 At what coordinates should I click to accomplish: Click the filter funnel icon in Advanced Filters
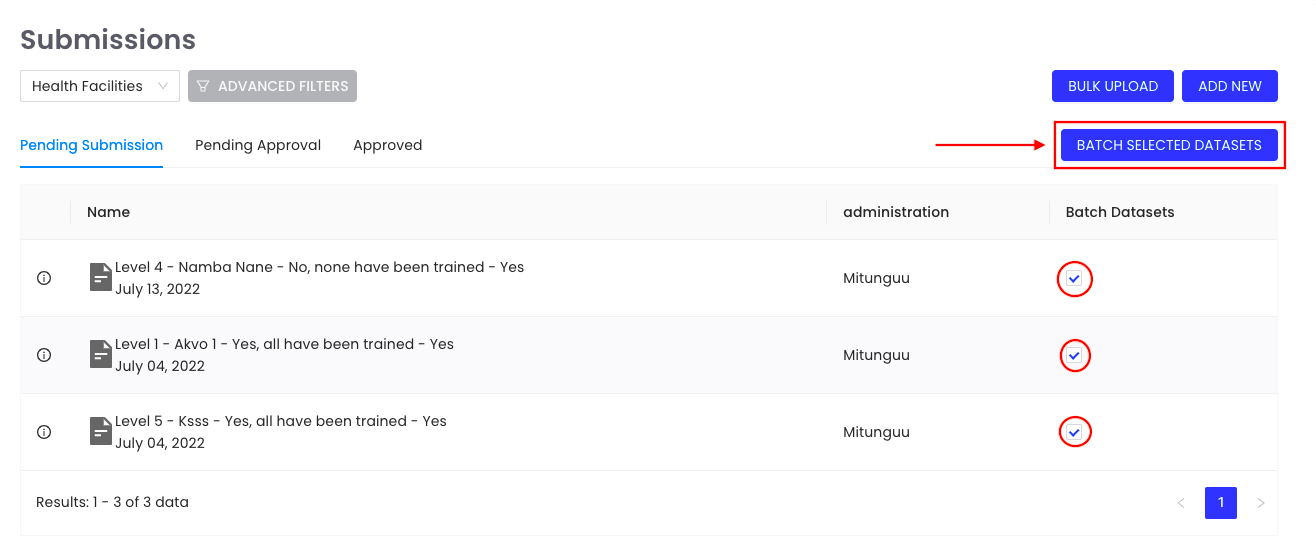[x=203, y=86]
